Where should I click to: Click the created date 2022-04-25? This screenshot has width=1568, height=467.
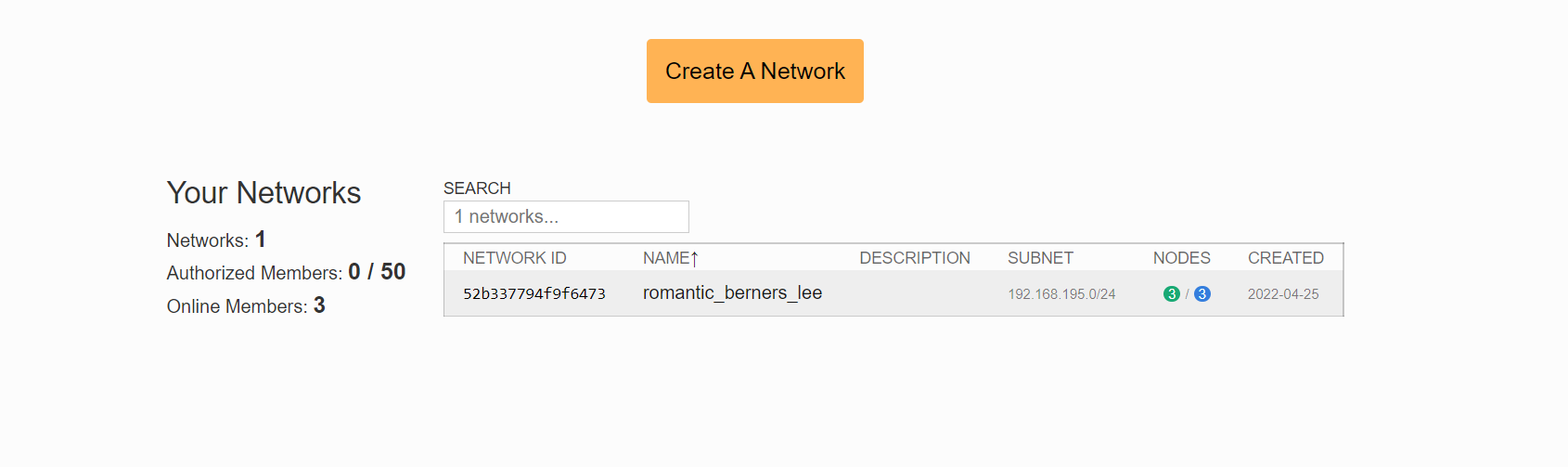pos(1282,294)
